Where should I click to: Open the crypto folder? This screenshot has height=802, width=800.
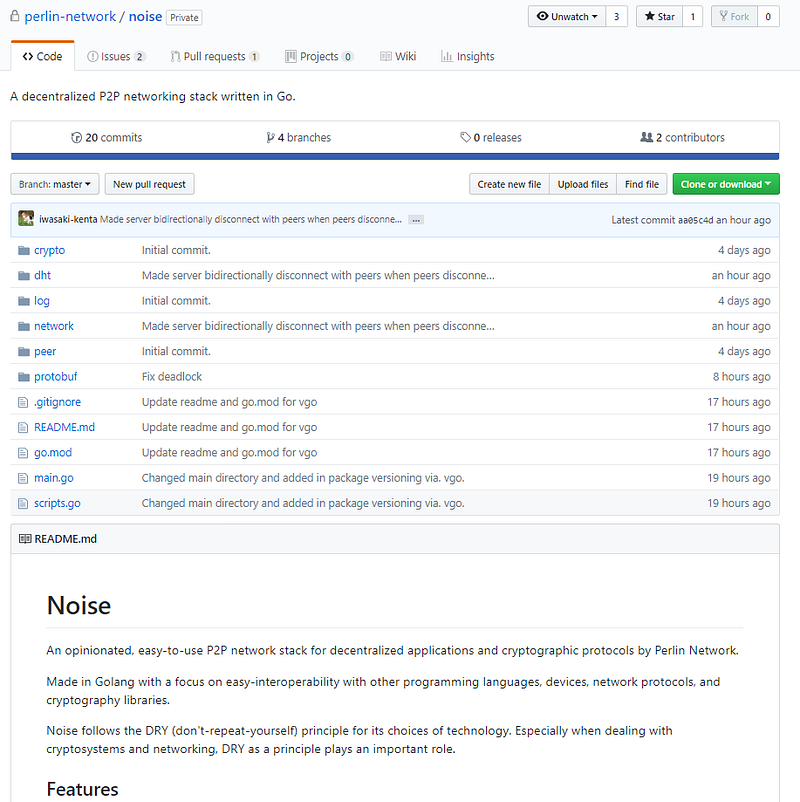pos(50,250)
